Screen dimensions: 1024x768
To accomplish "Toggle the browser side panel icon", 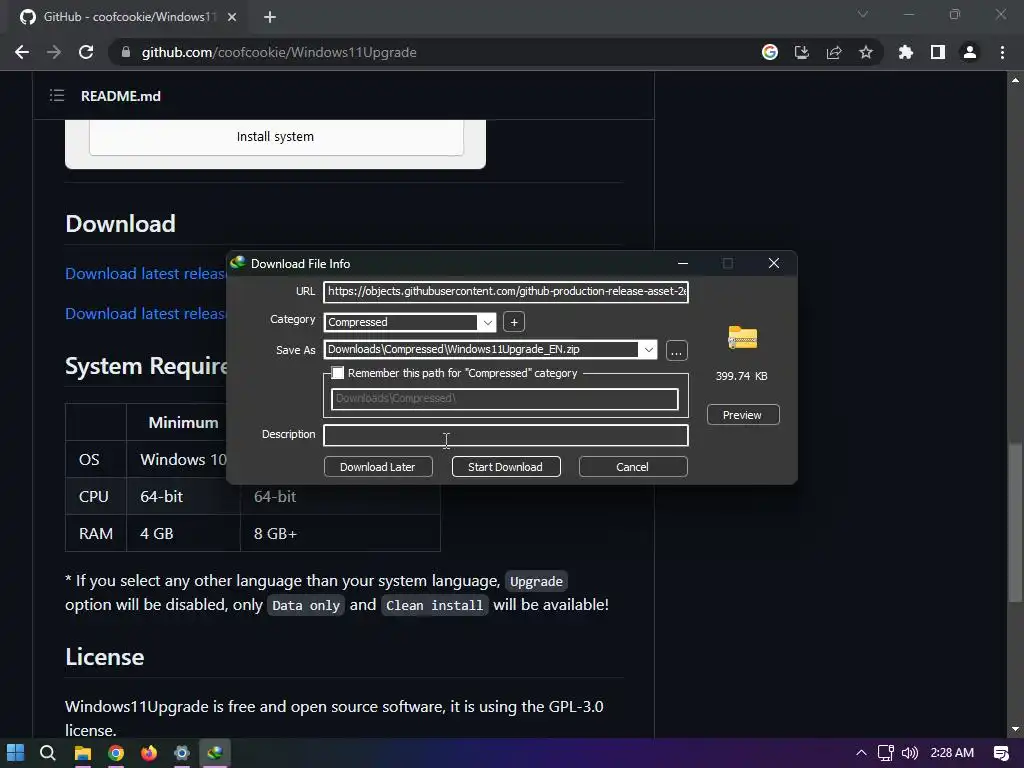I will [x=937, y=52].
